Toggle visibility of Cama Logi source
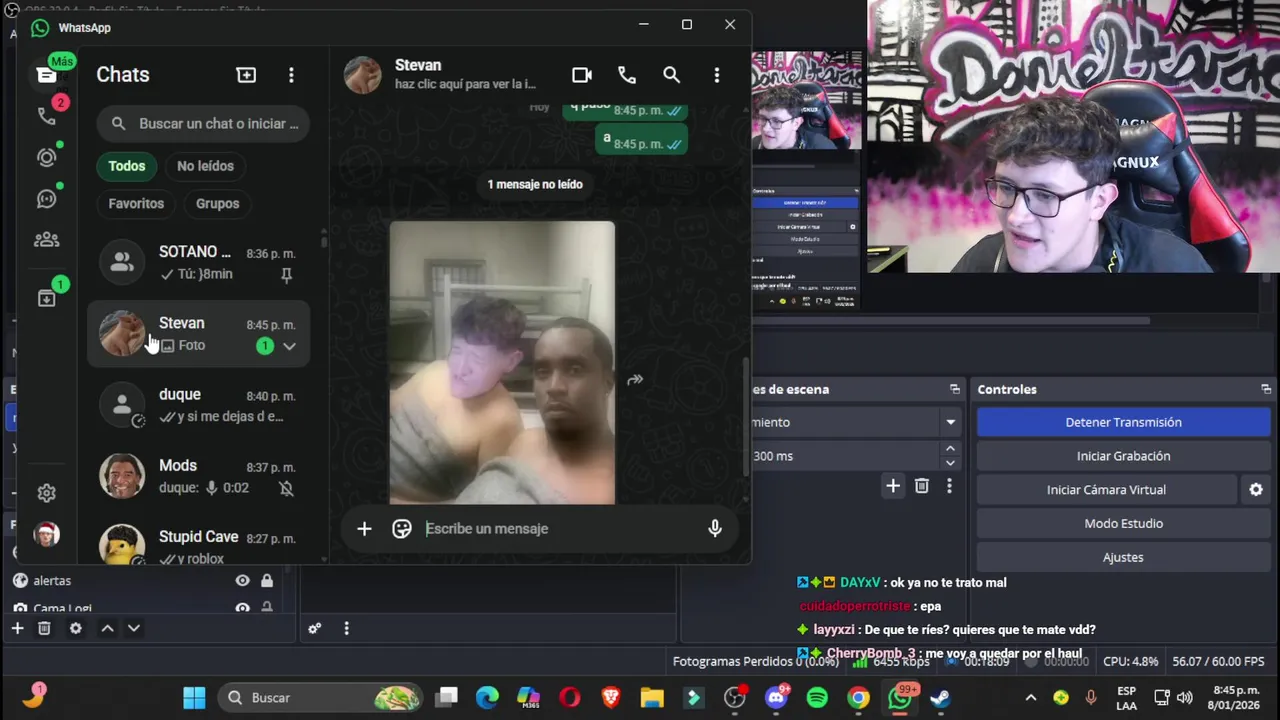The width and height of the screenshot is (1280, 720). click(x=242, y=607)
